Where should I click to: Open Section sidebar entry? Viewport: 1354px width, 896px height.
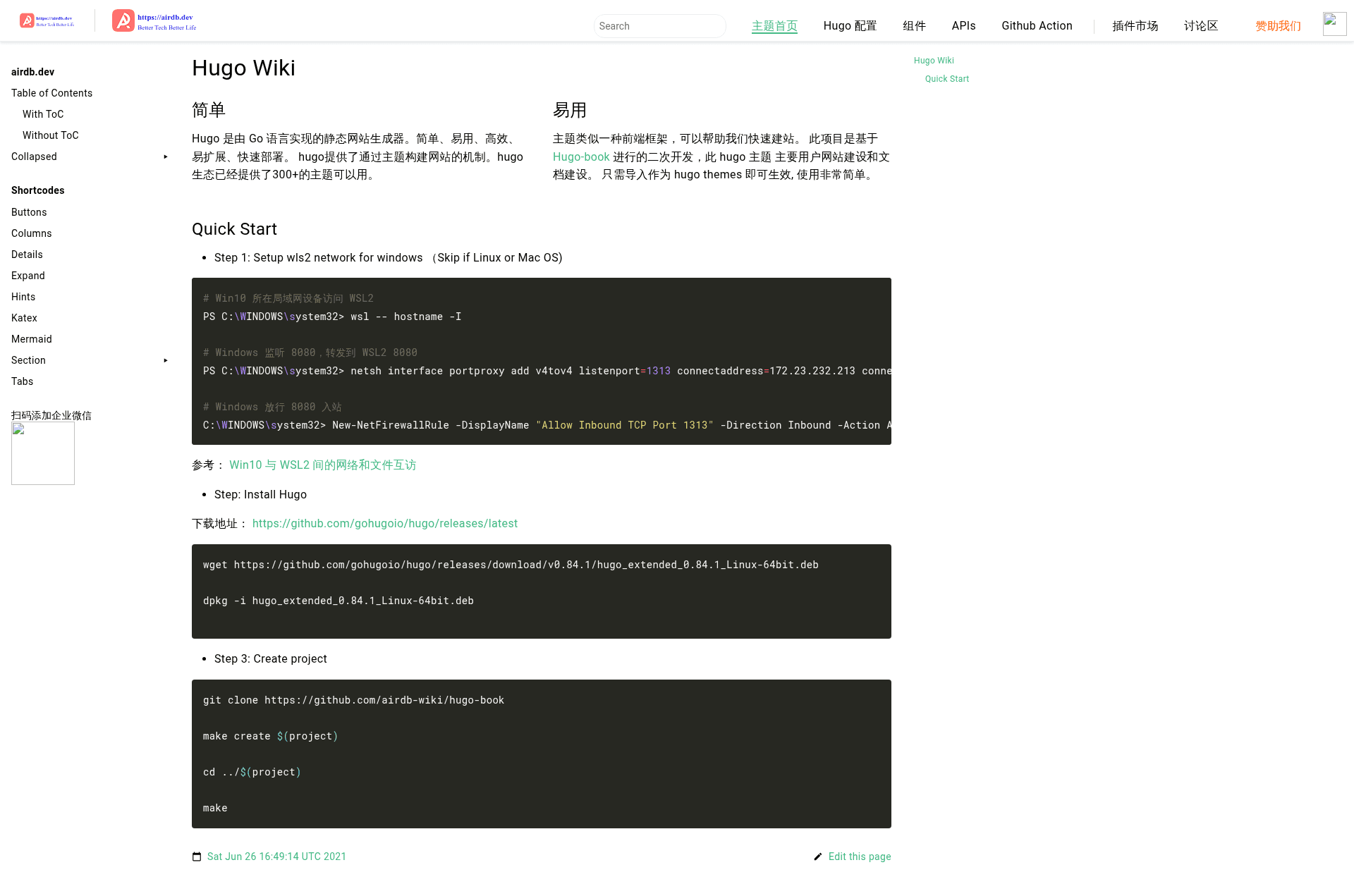click(x=28, y=360)
